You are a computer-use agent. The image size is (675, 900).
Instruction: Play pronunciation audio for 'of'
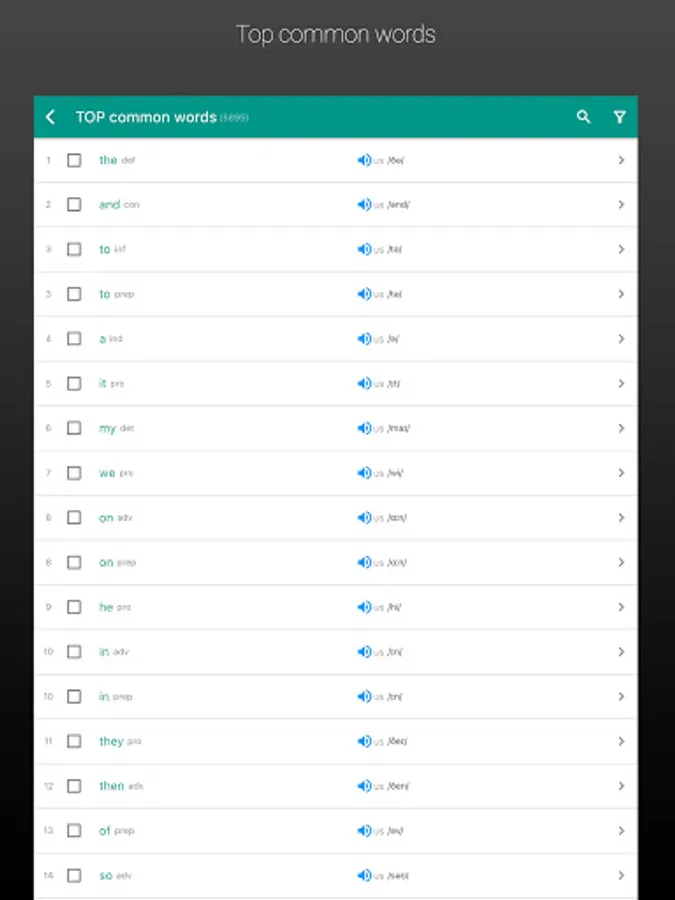point(364,831)
